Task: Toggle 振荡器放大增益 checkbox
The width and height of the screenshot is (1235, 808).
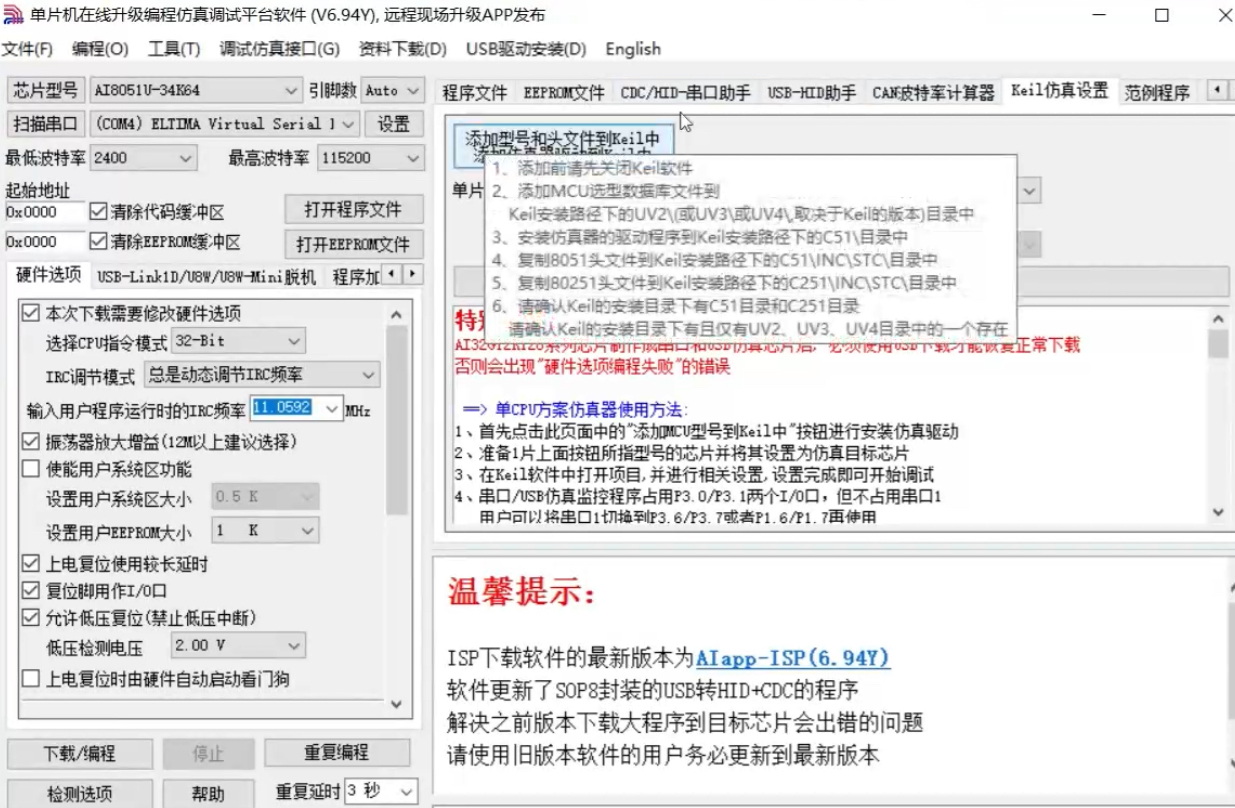Action: point(31,441)
